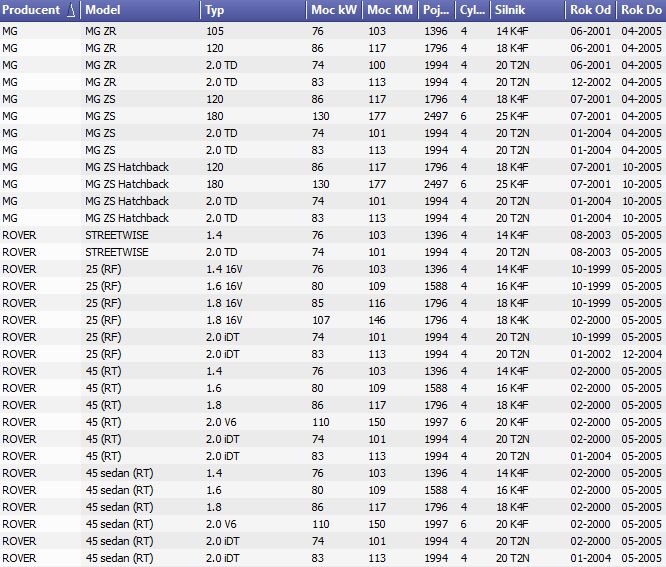Select the 180 type of MG ZS row
Screen dimensions: 666x567
pyautogui.click(x=215, y=116)
